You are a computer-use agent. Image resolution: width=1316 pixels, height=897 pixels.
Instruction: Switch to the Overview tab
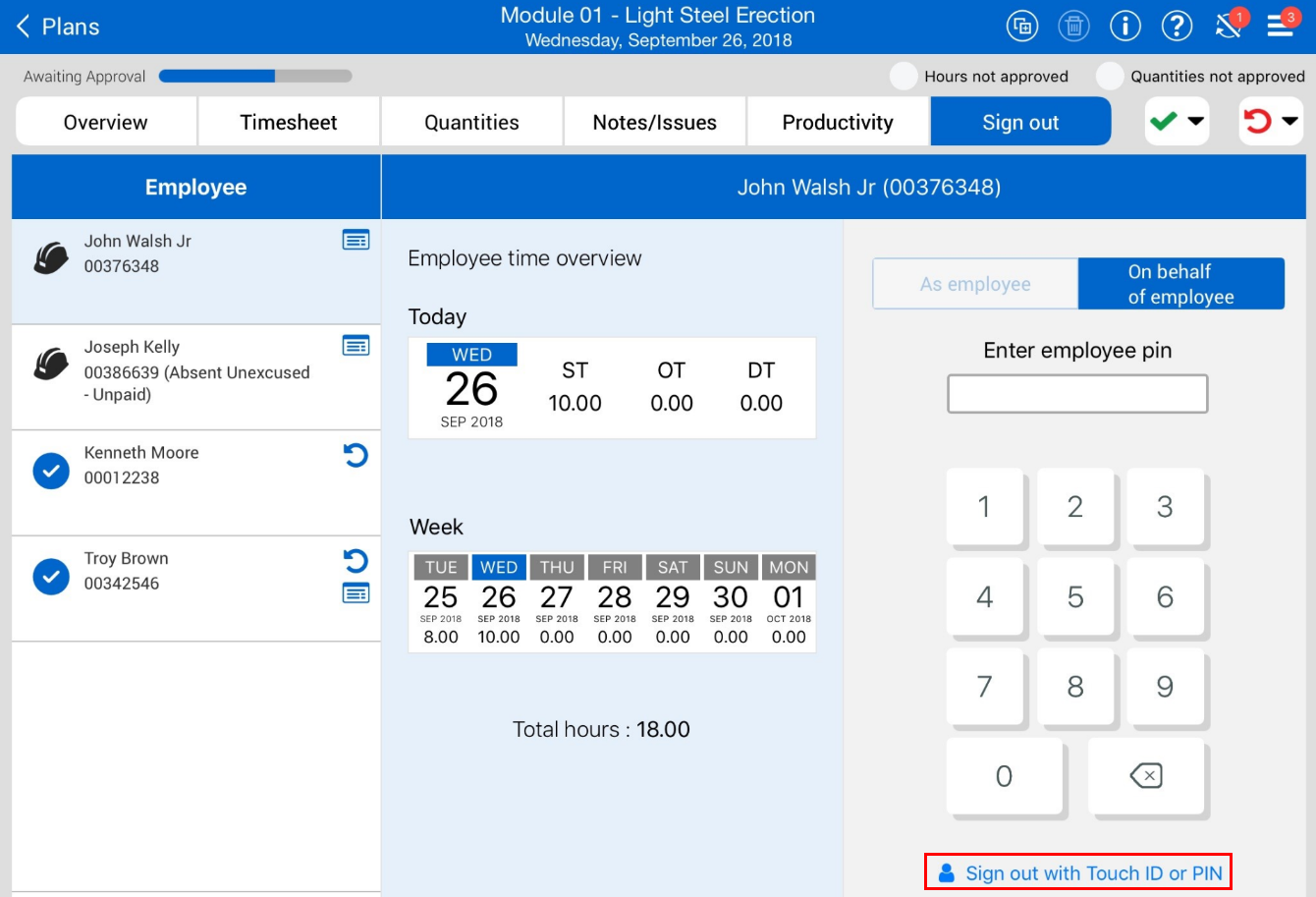click(x=106, y=122)
